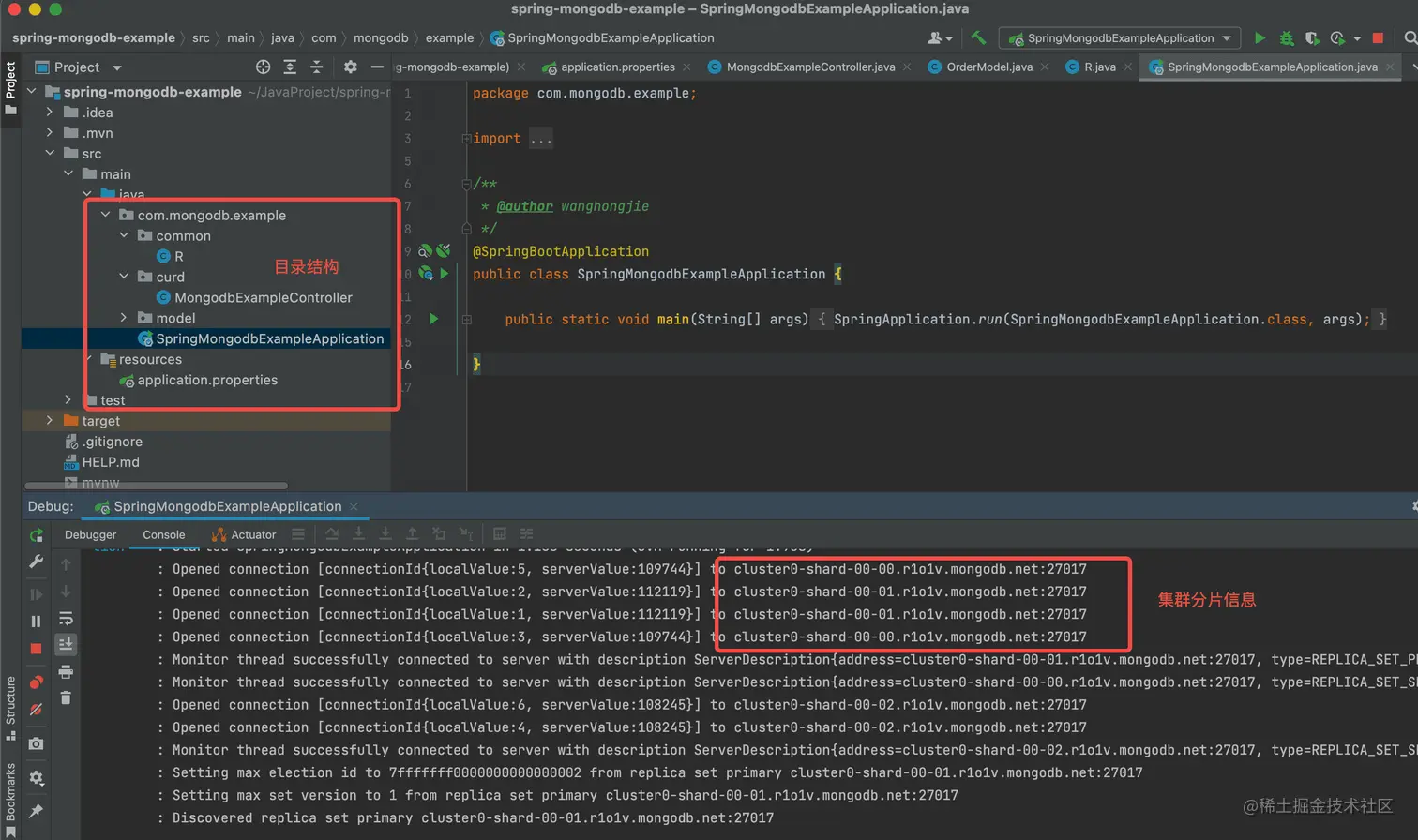The width and height of the screenshot is (1418, 840).
Task: Open the Structure tool window
Action: tap(10, 708)
